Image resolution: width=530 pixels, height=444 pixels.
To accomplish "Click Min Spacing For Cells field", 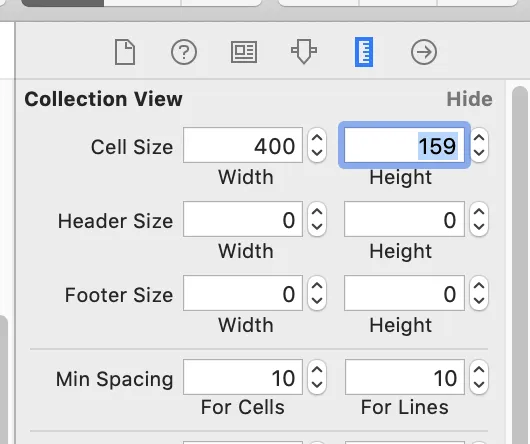I will click(243, 377).
